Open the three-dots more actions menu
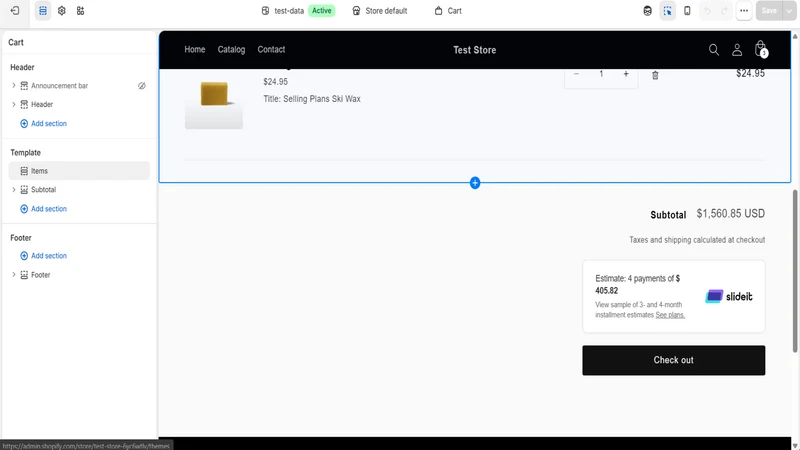The width and height of the screenshot is (800, 450). coord(744,11)
